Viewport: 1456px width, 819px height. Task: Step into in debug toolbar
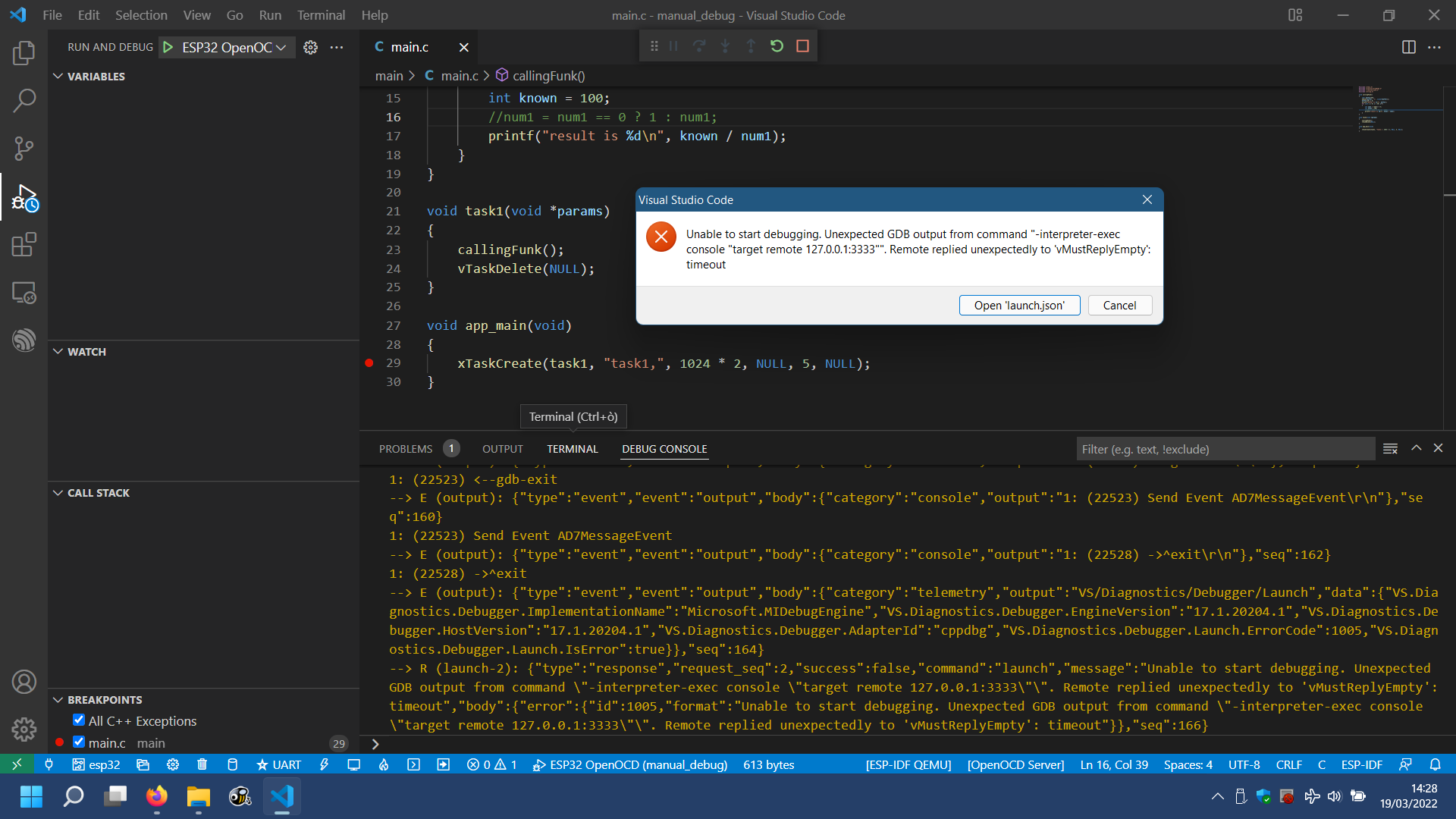(x=725, y=46)
